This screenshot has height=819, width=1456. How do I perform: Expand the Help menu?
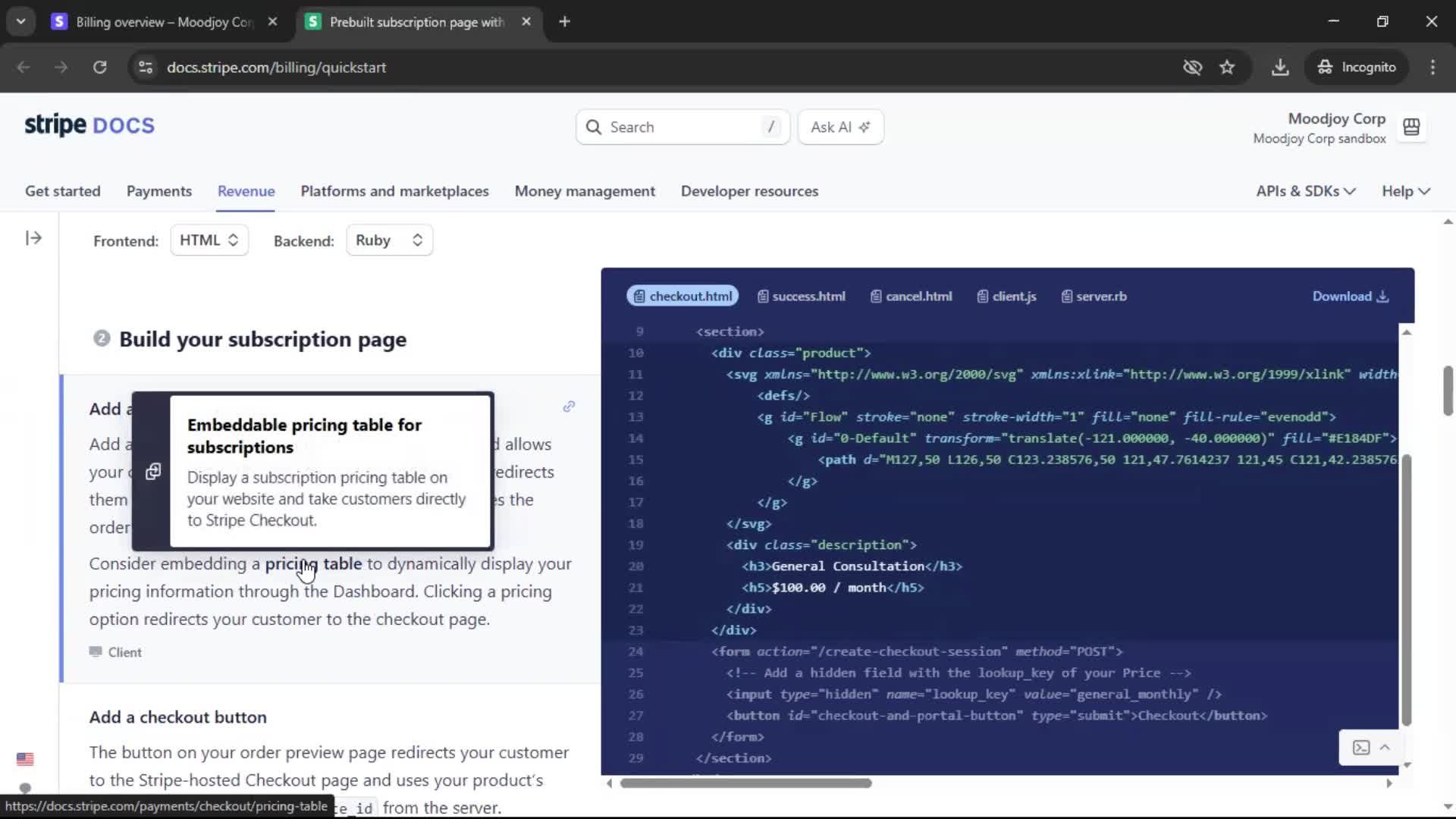pyautogui.click(x=1405, y=191)
